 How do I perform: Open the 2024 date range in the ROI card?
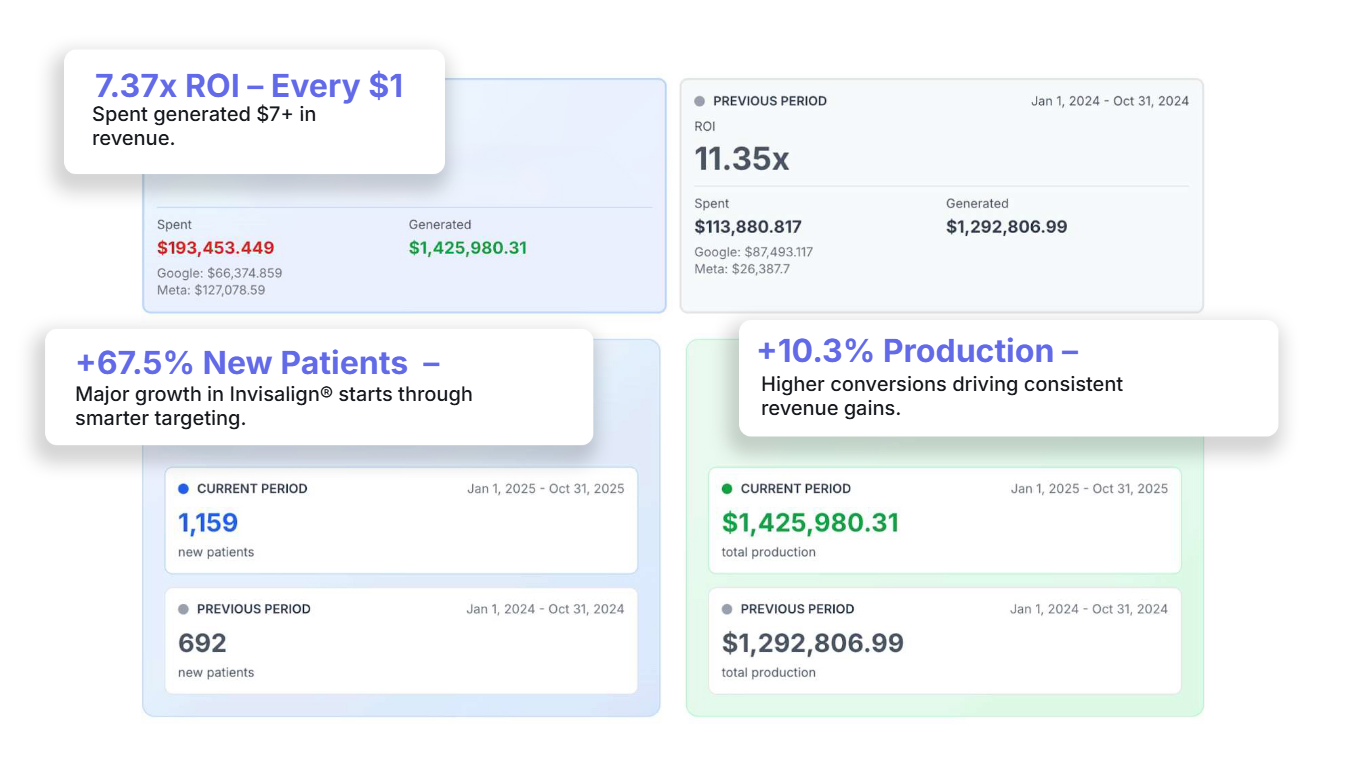1110,101
